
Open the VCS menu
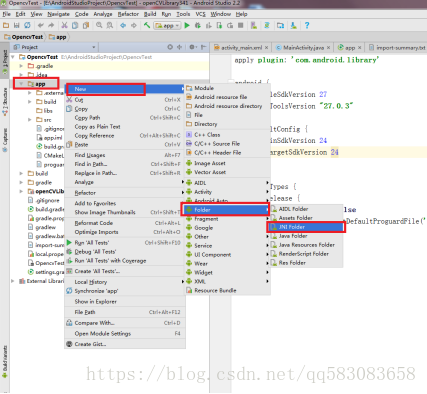(x=200, y=14)
